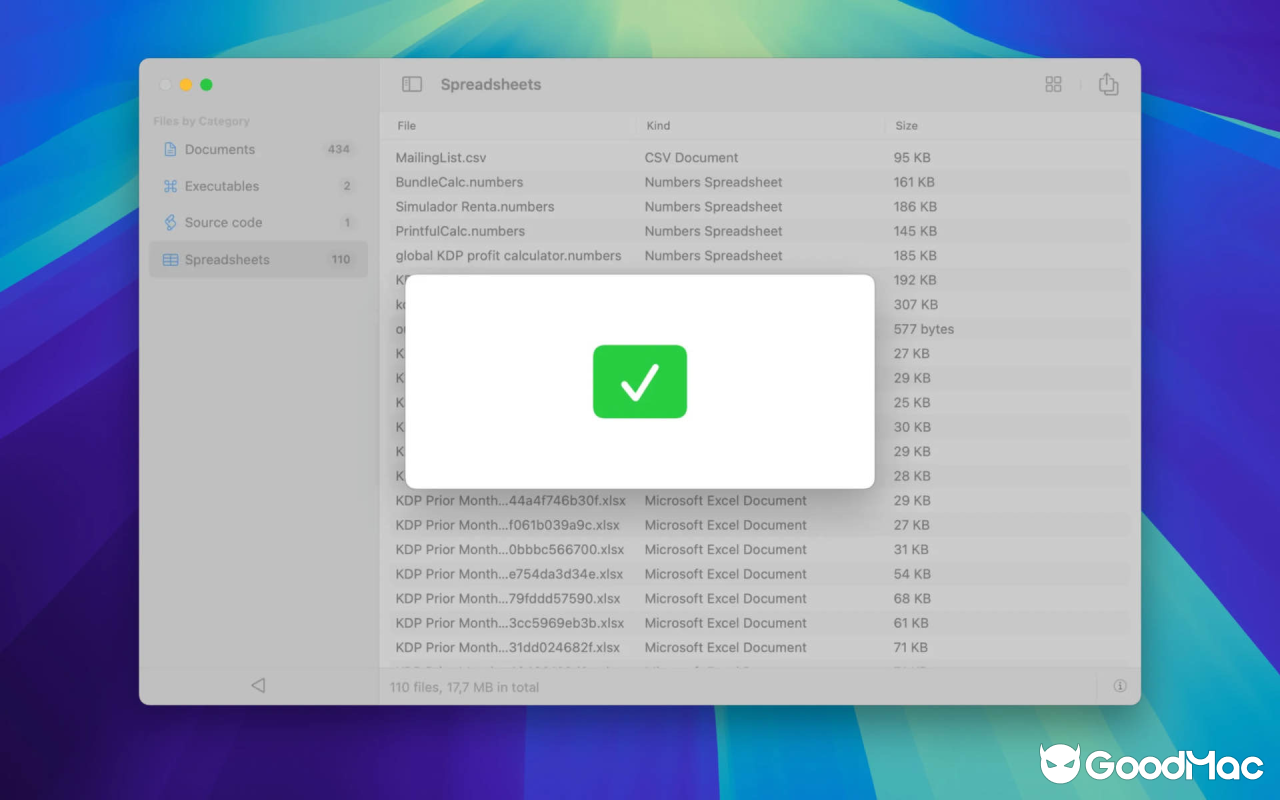The image size is (1280, 800).
Task: Sort the list using the File column header
Action: pyautogui.click(x=407, y=125)
